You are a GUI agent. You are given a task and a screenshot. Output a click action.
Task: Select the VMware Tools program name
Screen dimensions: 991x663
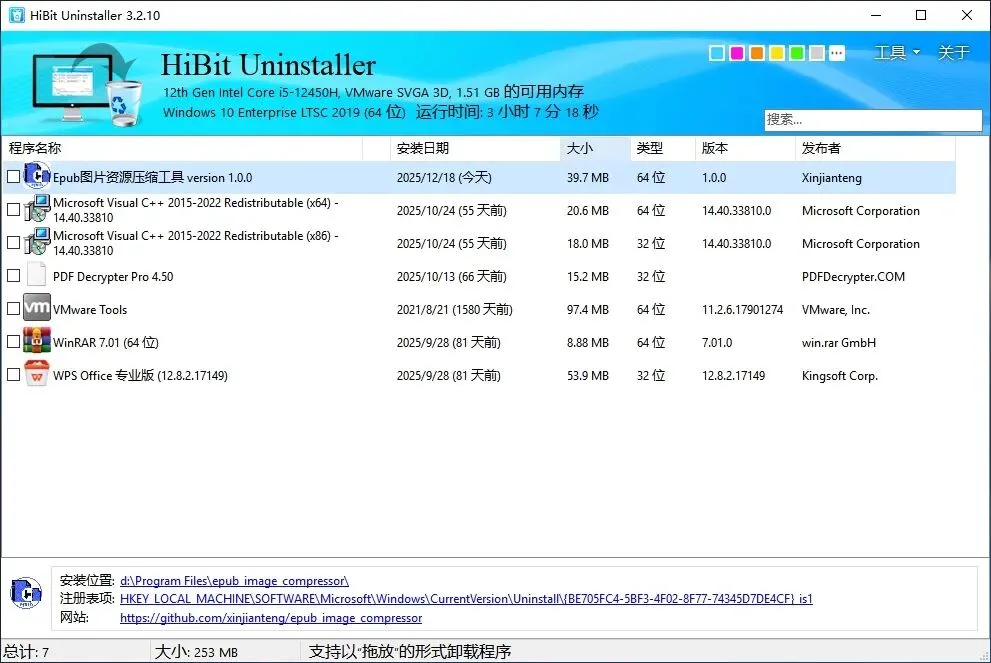point(90,310)
